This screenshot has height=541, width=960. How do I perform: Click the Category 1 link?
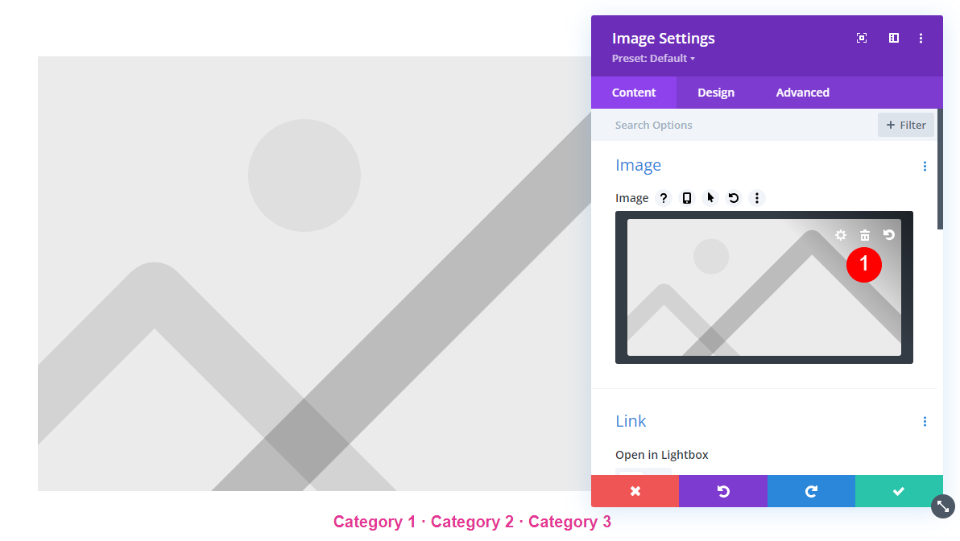(374, 521)
